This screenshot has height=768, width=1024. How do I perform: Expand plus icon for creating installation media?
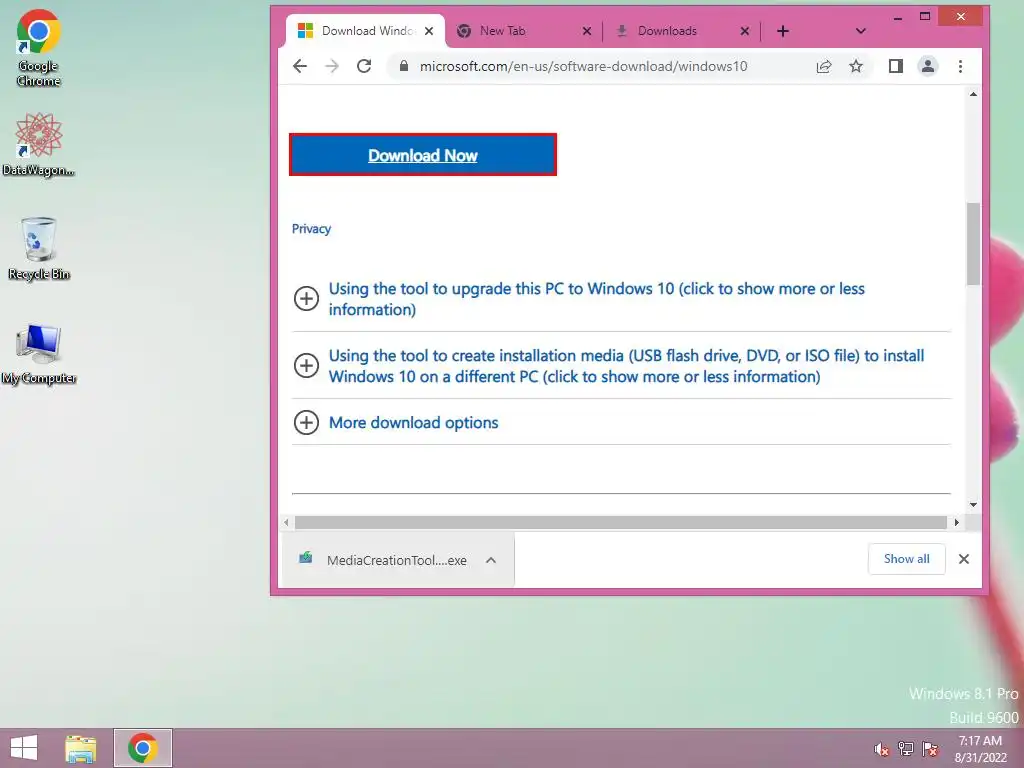point(306,365)
